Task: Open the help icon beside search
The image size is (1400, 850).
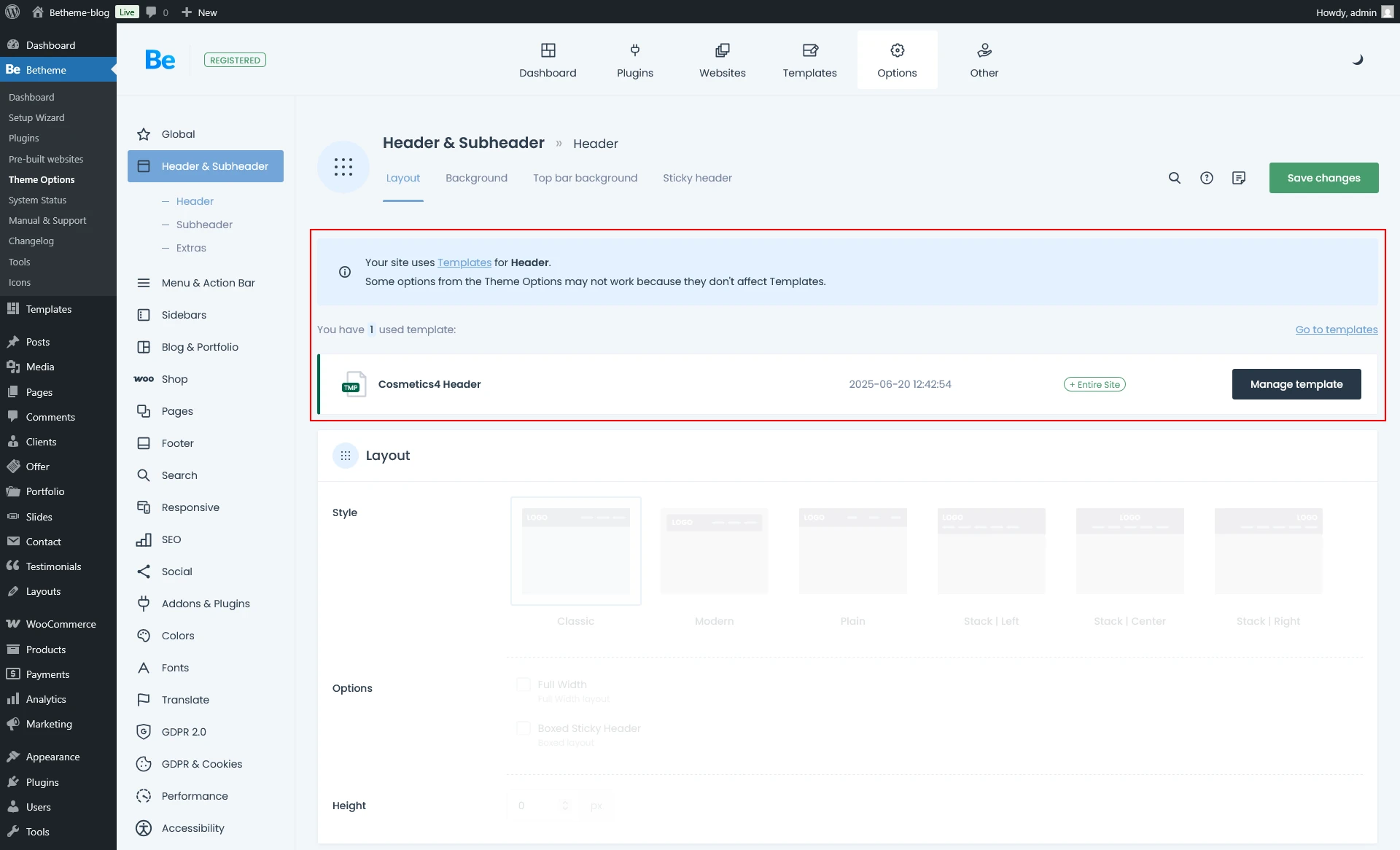Action: (1206, 177)
